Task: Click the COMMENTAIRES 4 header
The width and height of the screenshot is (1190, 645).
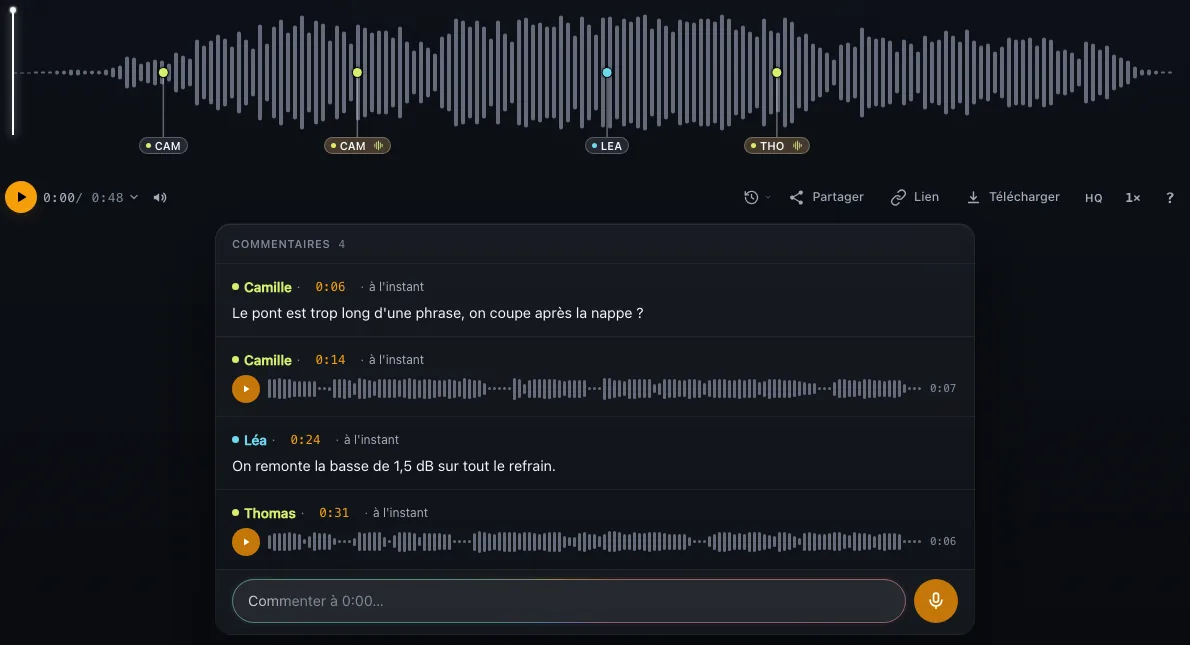Action: tap(288, 244)
